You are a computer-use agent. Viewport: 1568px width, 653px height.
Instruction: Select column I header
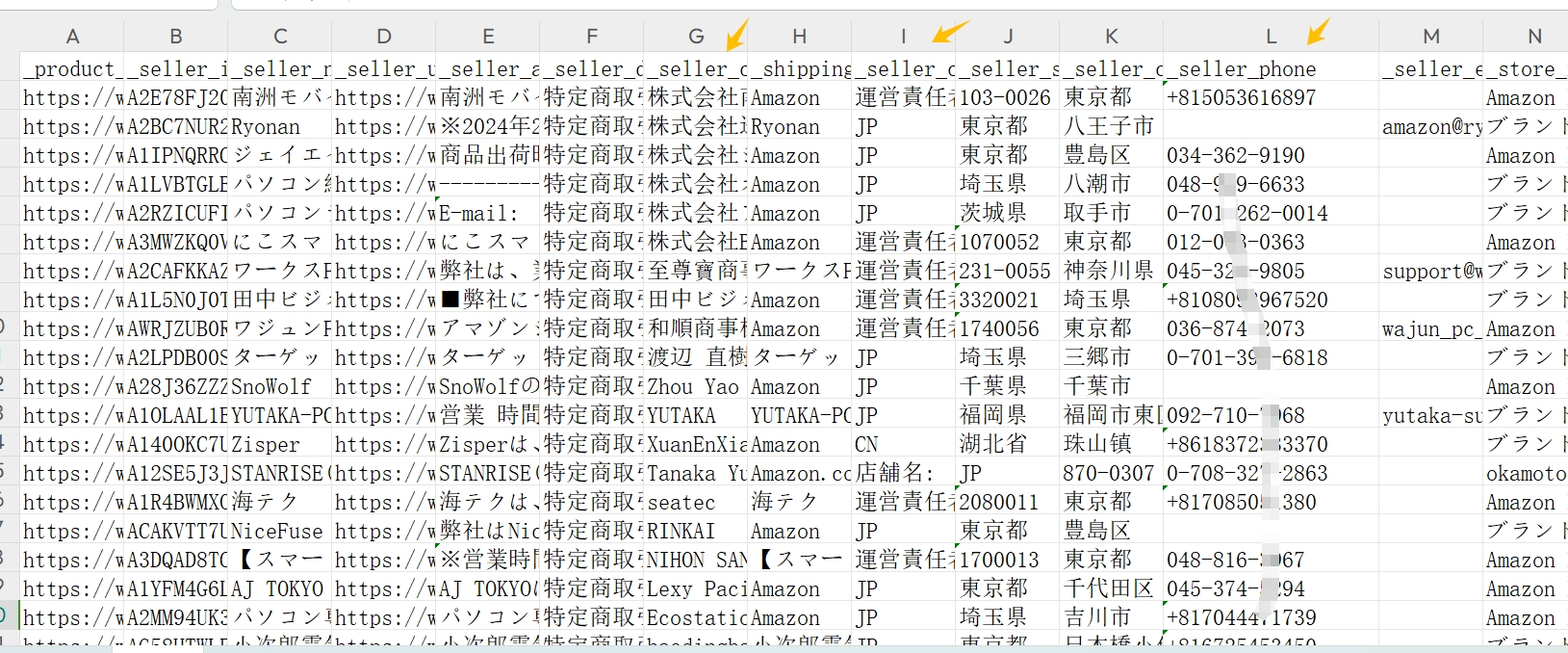pyautogui.click(x=904, y=37)
